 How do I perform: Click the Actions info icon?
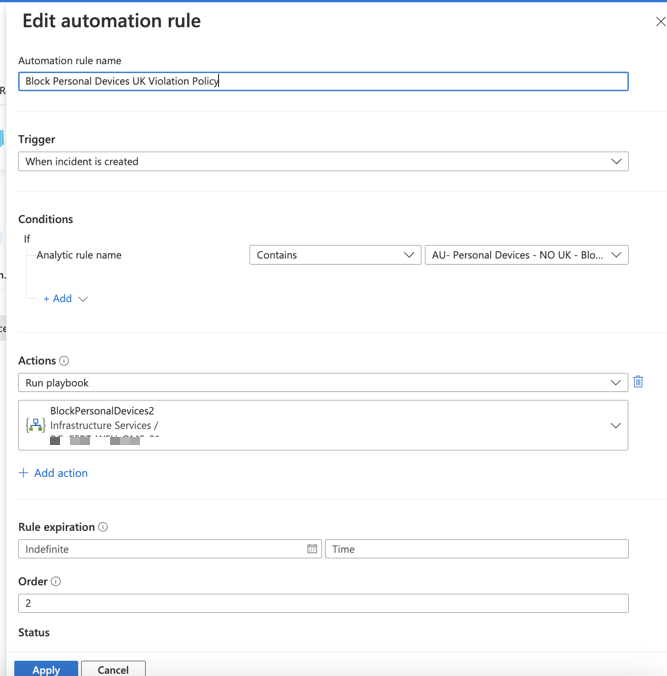(64, 361)
